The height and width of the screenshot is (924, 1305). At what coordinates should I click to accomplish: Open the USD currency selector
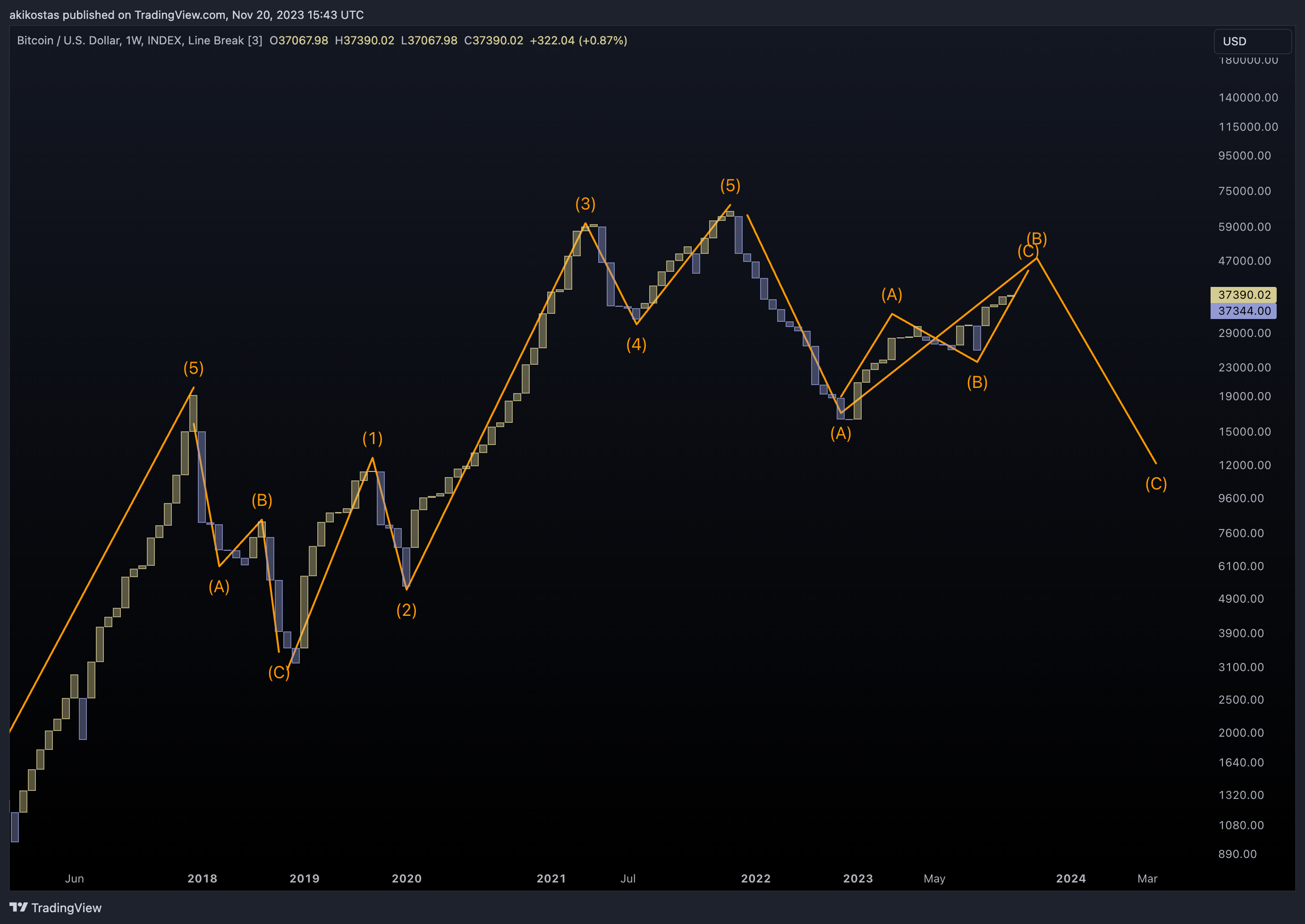tap(1253, 42)
